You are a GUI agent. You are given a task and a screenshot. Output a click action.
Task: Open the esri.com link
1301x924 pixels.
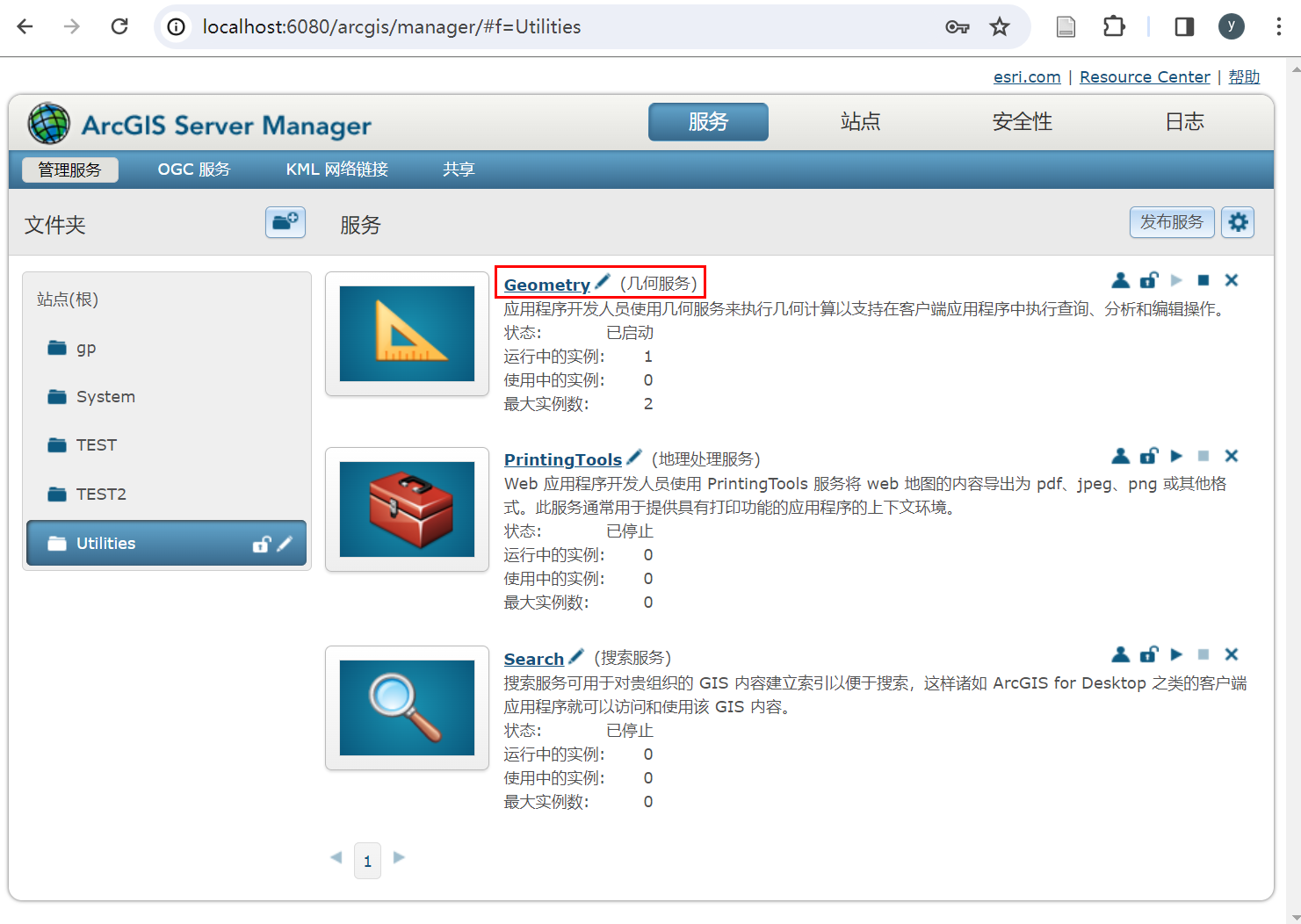point(1027,77)
